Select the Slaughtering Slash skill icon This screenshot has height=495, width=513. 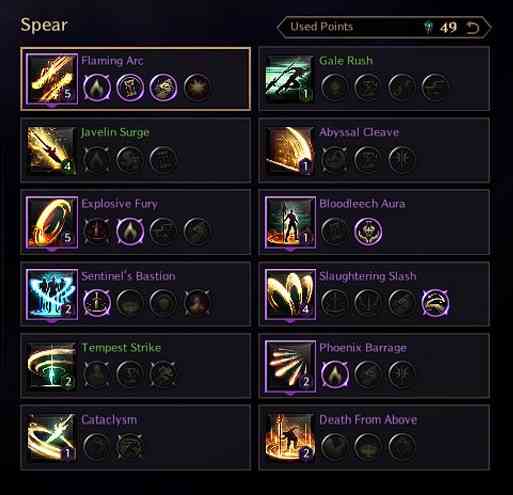[290, 294]
